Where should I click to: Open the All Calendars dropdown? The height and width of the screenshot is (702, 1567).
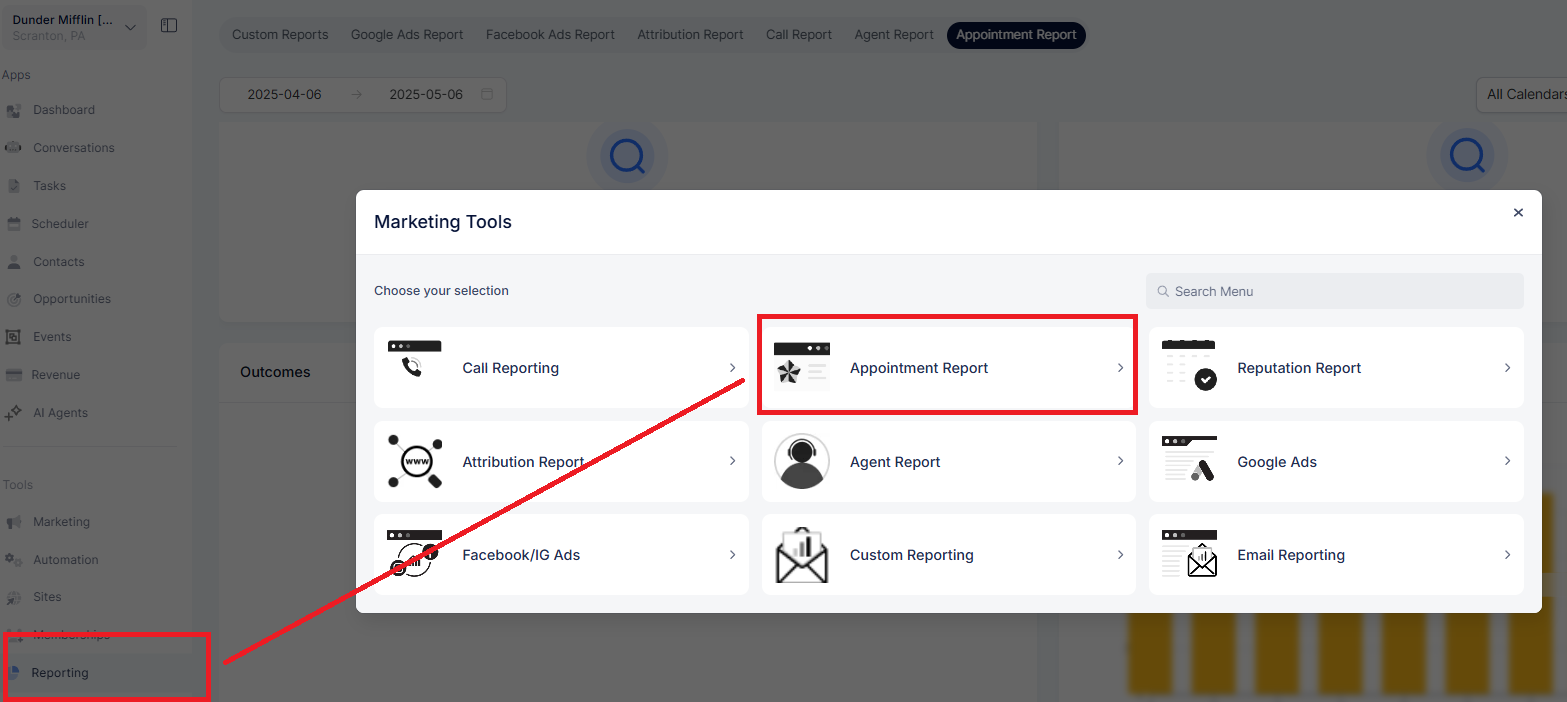click(x=1522, y=95)
